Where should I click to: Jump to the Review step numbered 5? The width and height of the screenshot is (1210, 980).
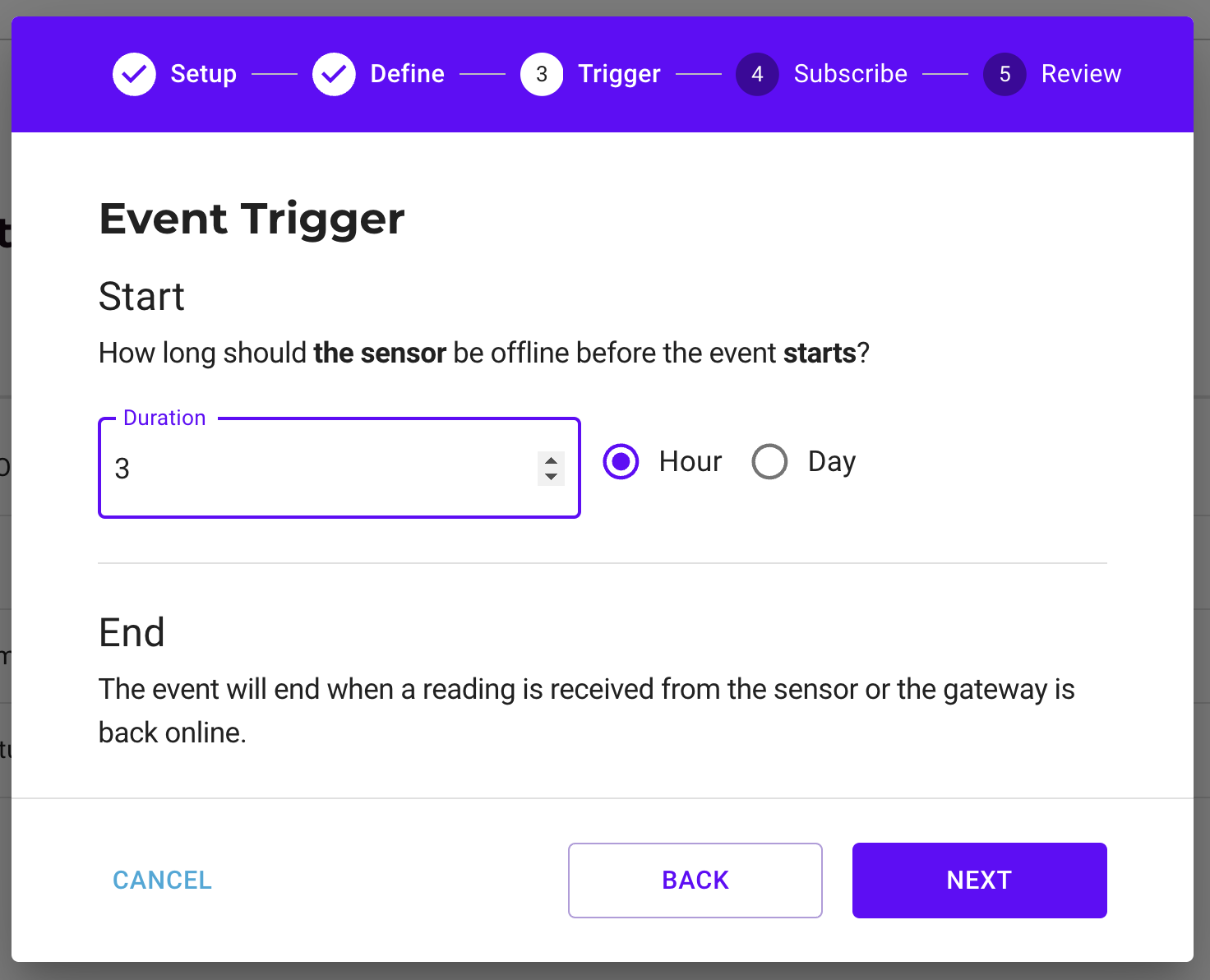[1004, 74]
